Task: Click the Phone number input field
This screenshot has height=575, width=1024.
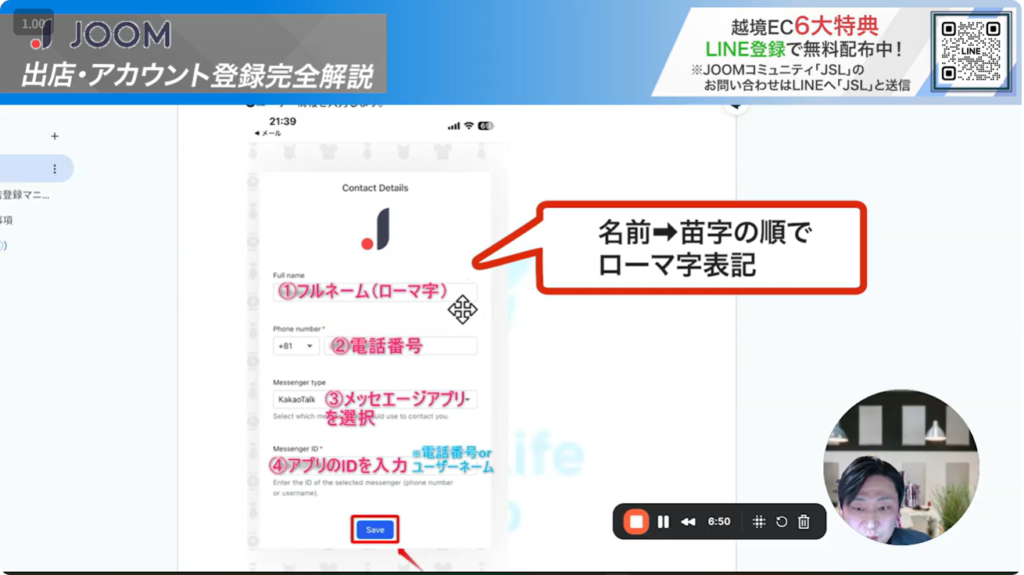Action: click(400, 346)
